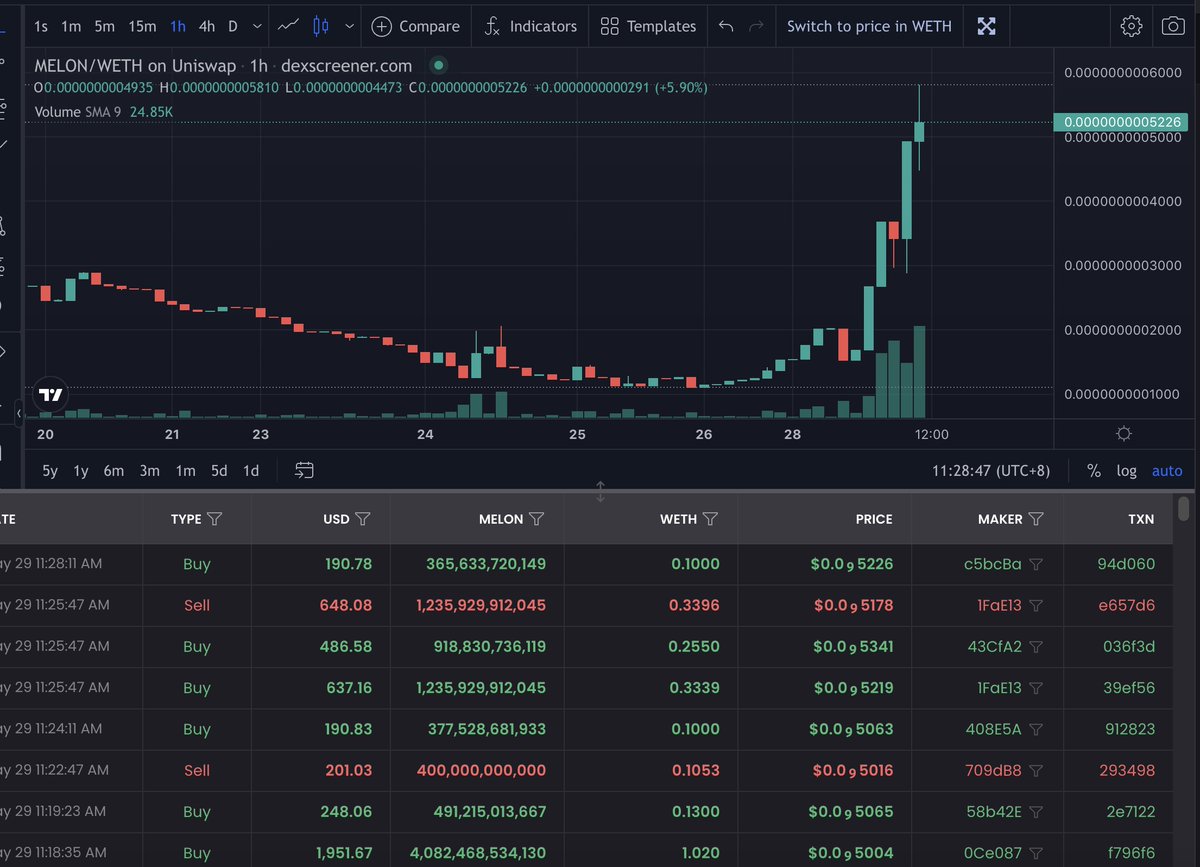
Task: Filter by maker 709dB8
Action: 1036,771
